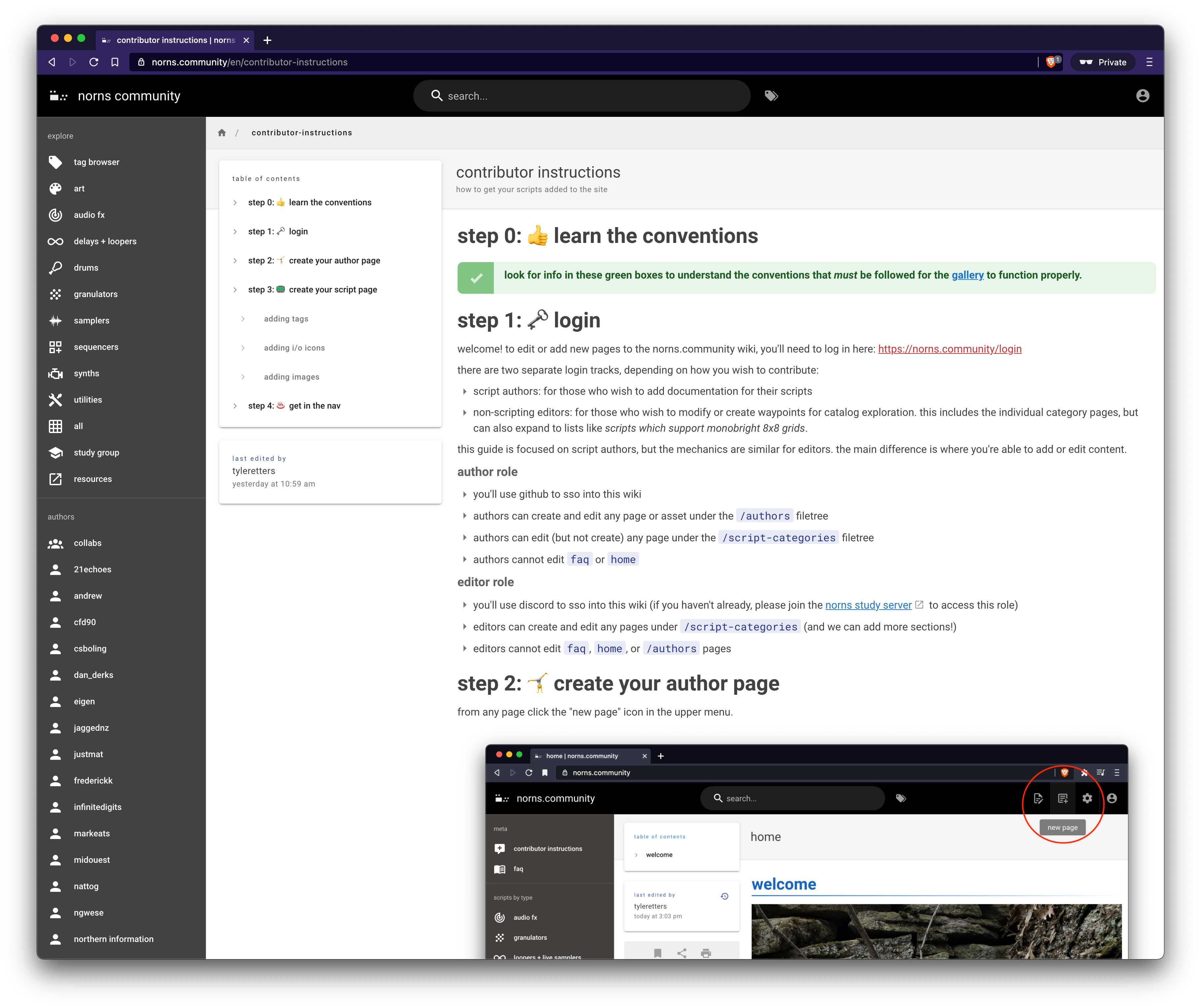Click the 'step 1: login' heading
Image resolution: width=1201 pixels, height=1008 pixels.
529,321
